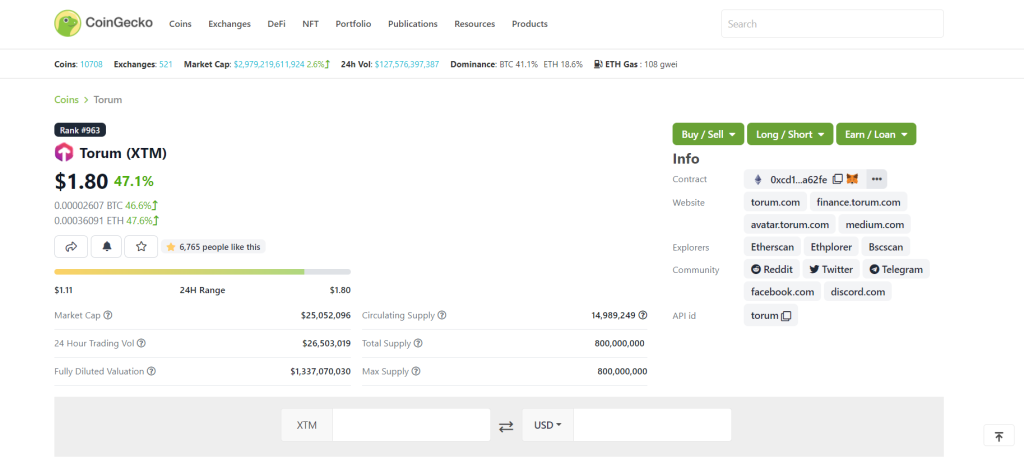Image resolution: width=1024 pixels, height=459 pixels.
Task: Open the Telegram community link
Action: click(896, 269)
